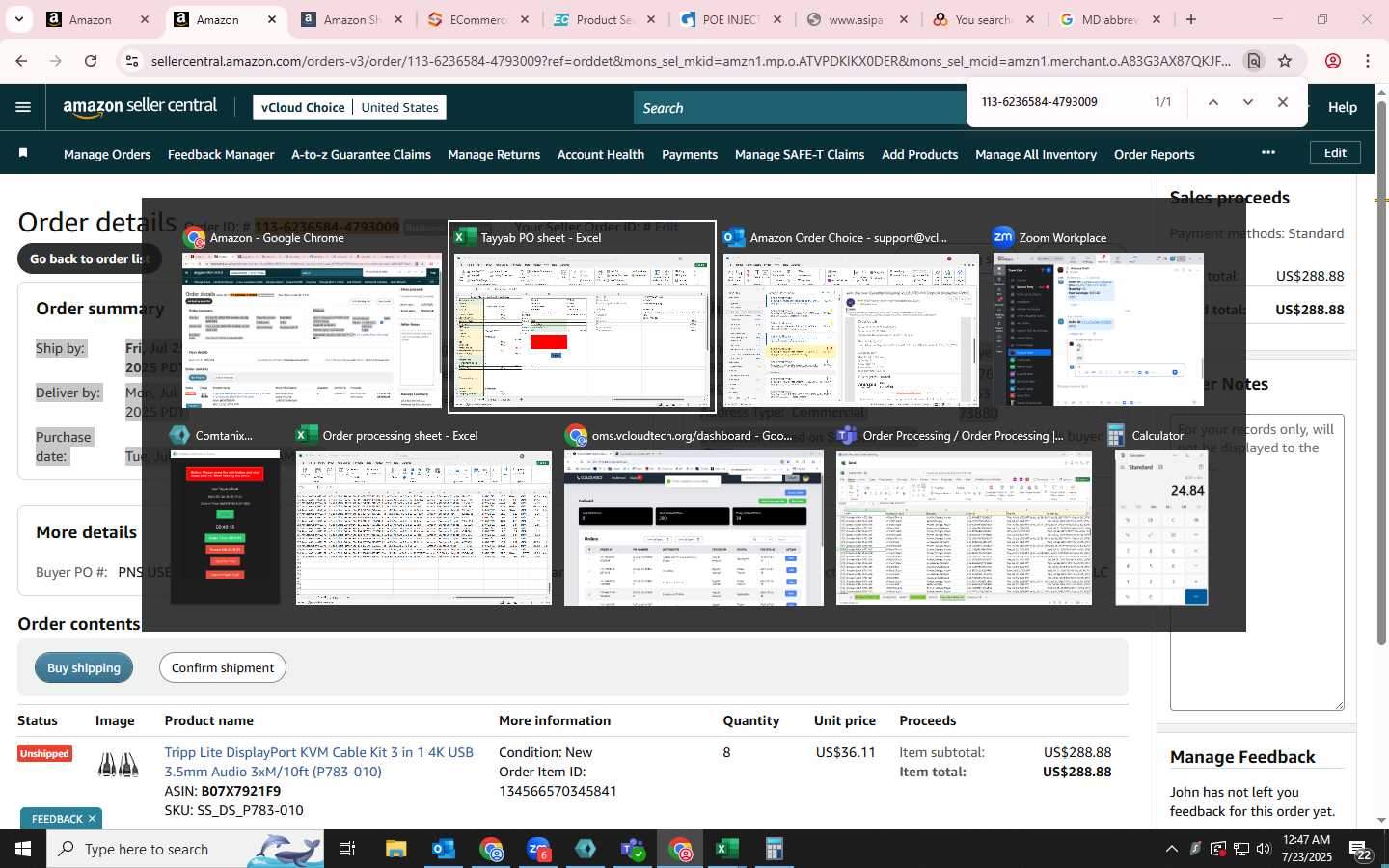
Task: Open Feedback Manager menu item
Action: coord(221,154)
